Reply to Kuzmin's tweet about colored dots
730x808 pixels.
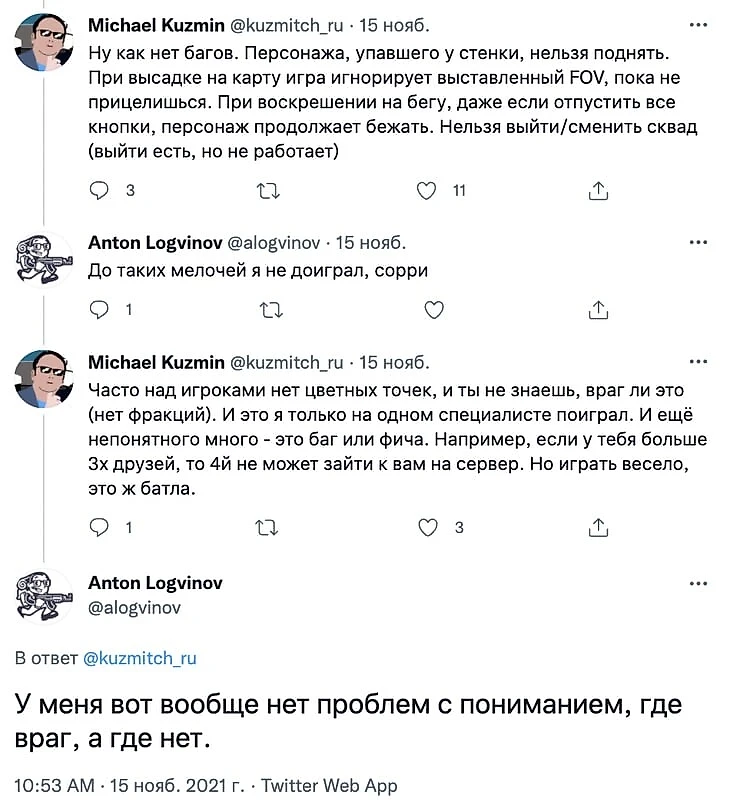pos(99,527)
